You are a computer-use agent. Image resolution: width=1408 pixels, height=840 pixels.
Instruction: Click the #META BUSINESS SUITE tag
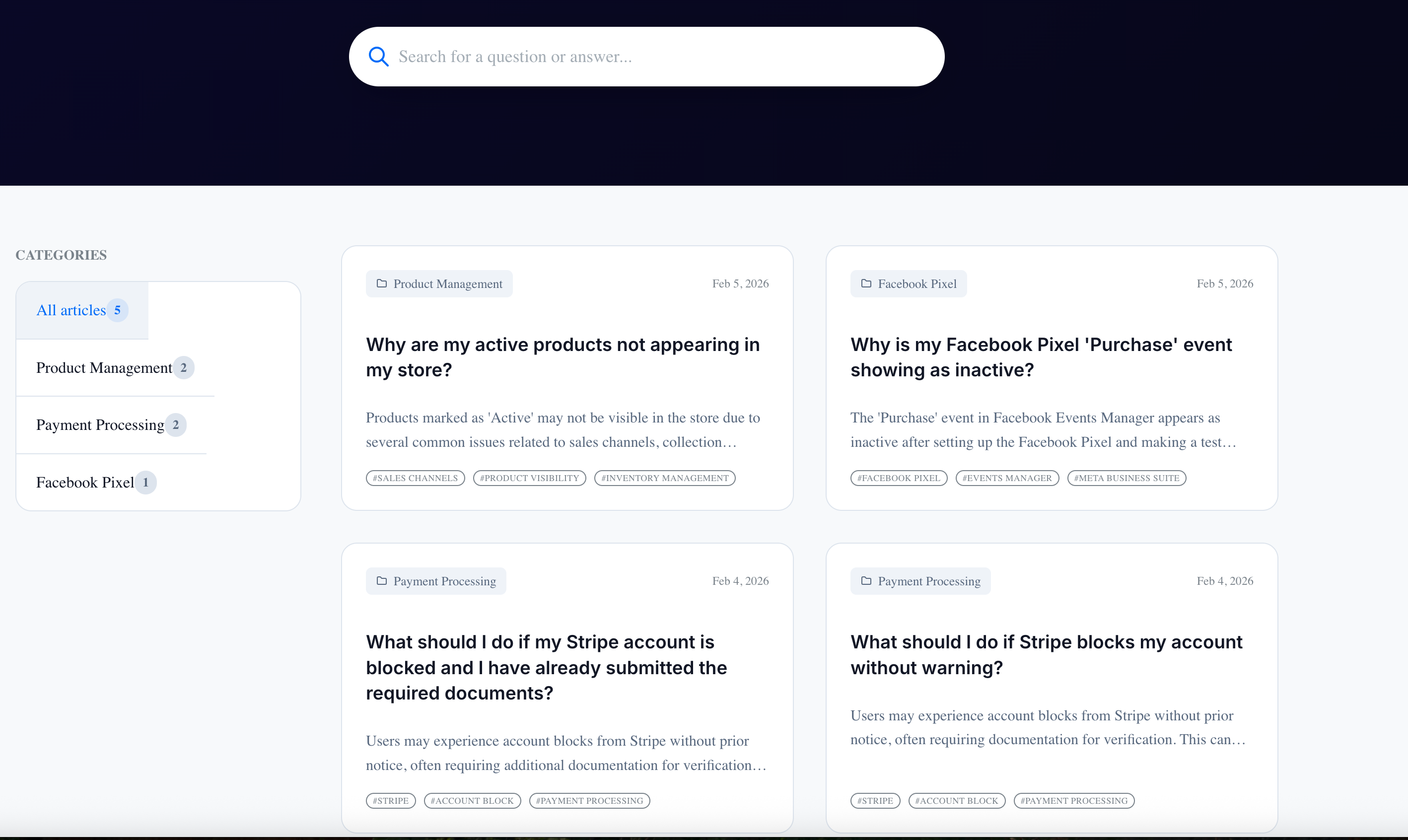pyautogui.click(x=1126, y=478)
